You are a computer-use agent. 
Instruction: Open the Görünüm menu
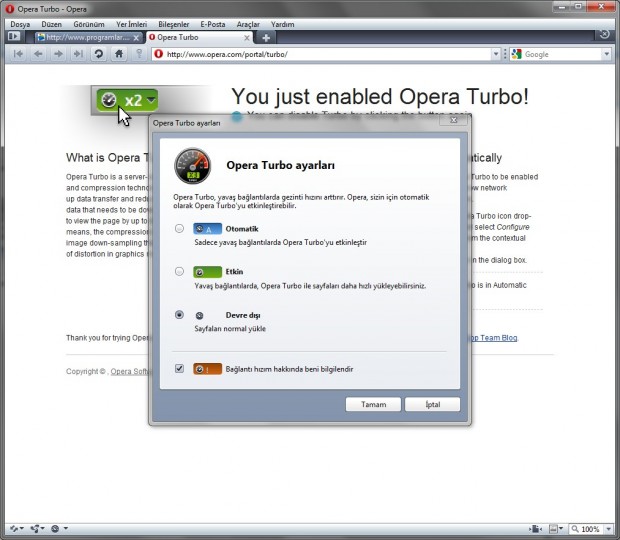click(89, 25)
